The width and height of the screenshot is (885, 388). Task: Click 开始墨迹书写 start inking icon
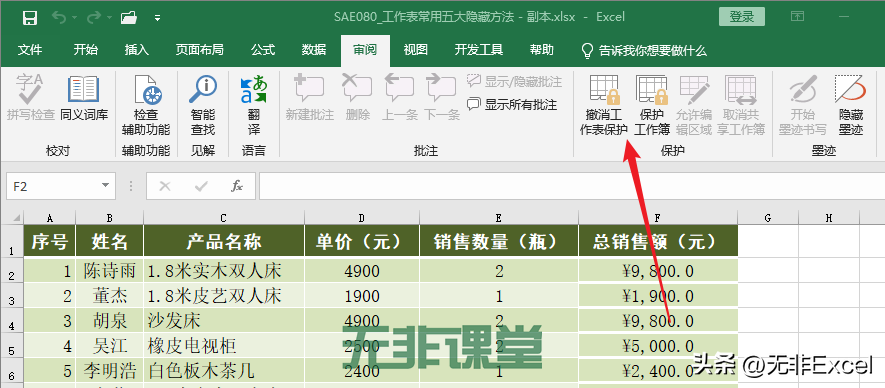[803, 105]
